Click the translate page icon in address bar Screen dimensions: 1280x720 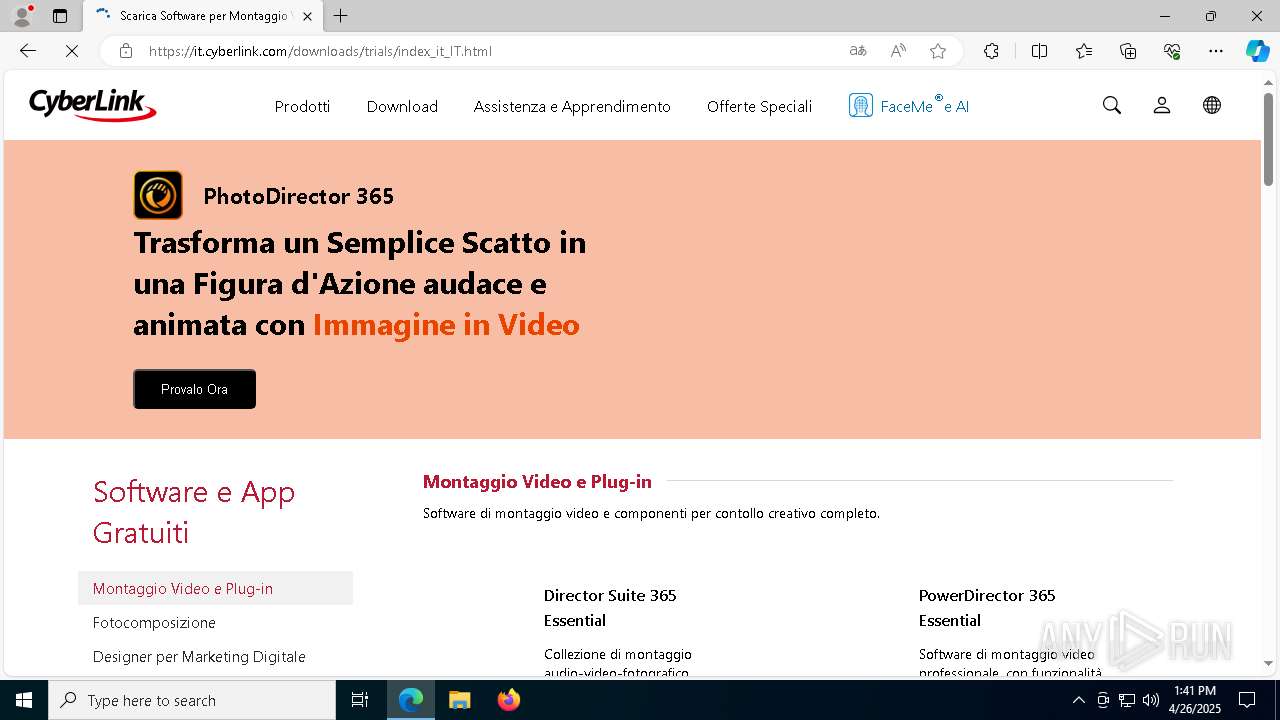[858, 51]
